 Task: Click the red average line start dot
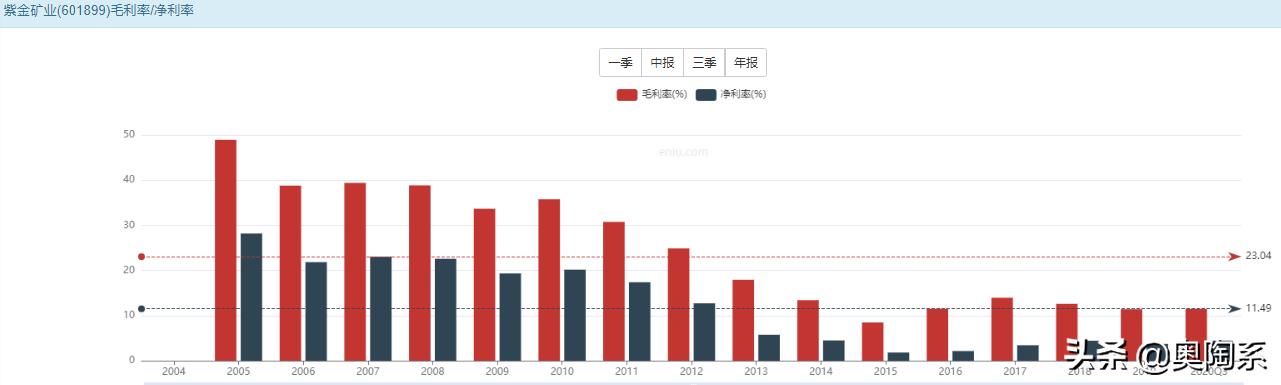click(x=142, y=257)
